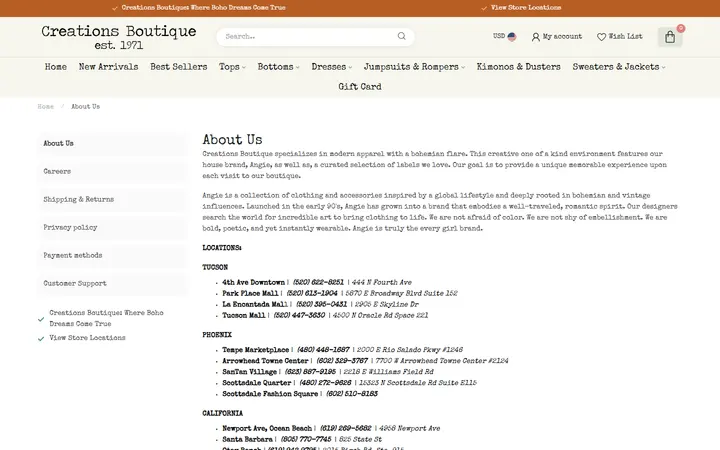Expand the Bottoms menu dropdown
This screenshot has height=450, width=720.
pos(278,67)
